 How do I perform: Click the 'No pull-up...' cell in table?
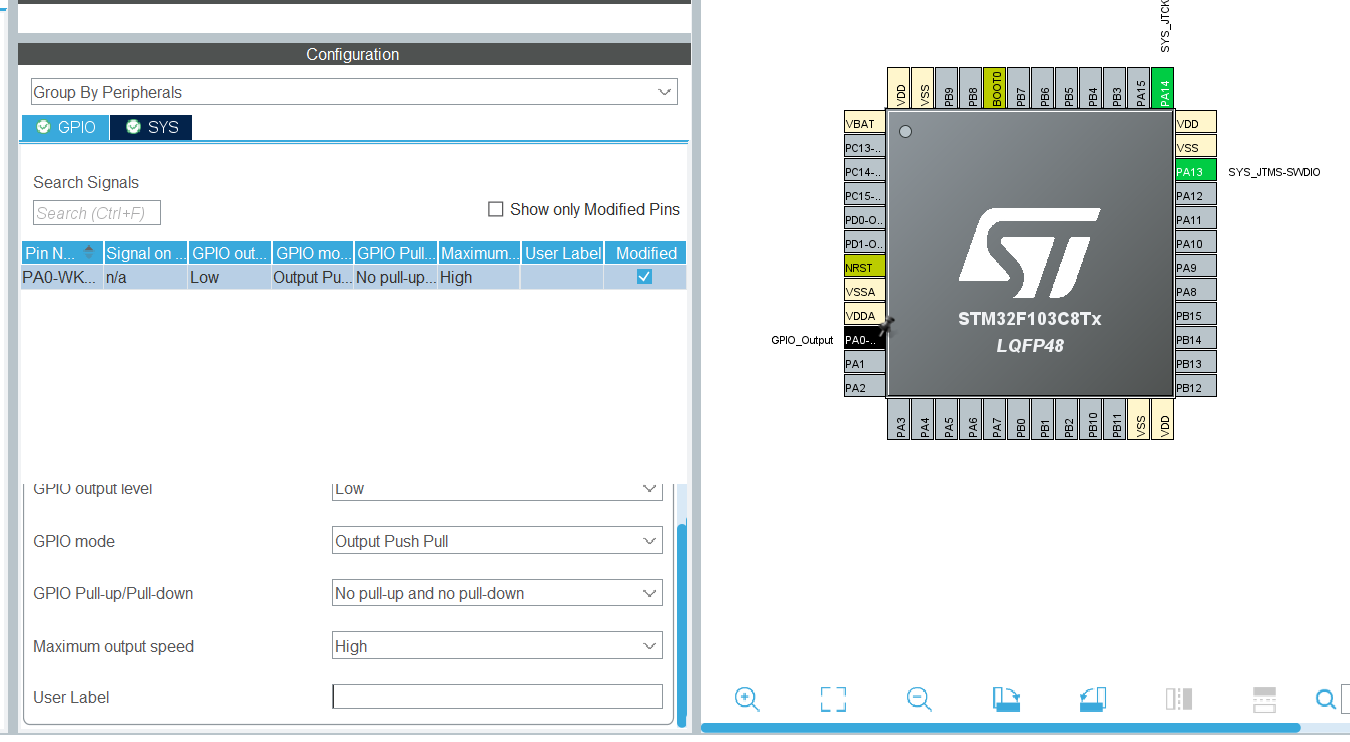pyautogui.click(x=396, y=277)
